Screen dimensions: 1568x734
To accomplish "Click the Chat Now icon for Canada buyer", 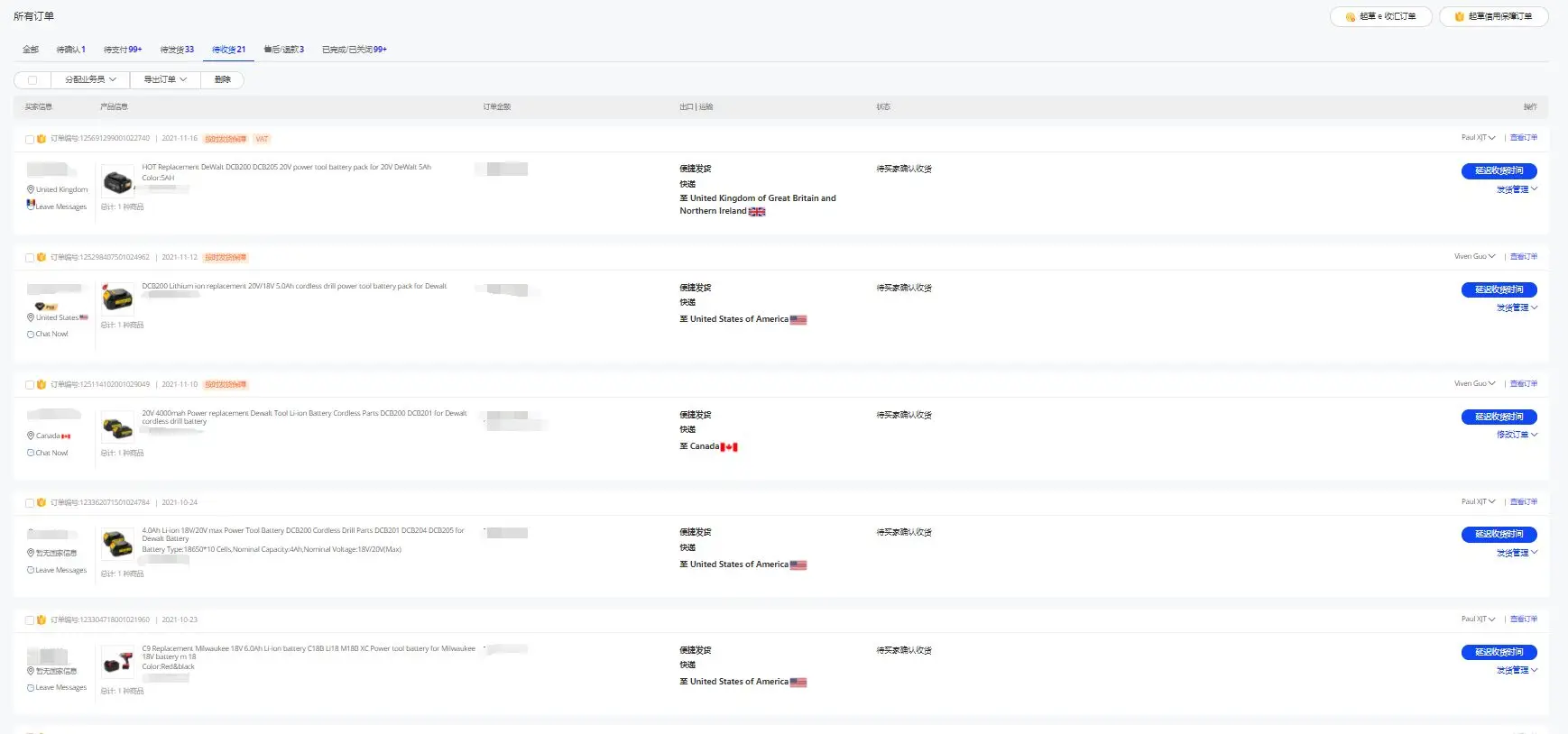I will coord(31,453).
